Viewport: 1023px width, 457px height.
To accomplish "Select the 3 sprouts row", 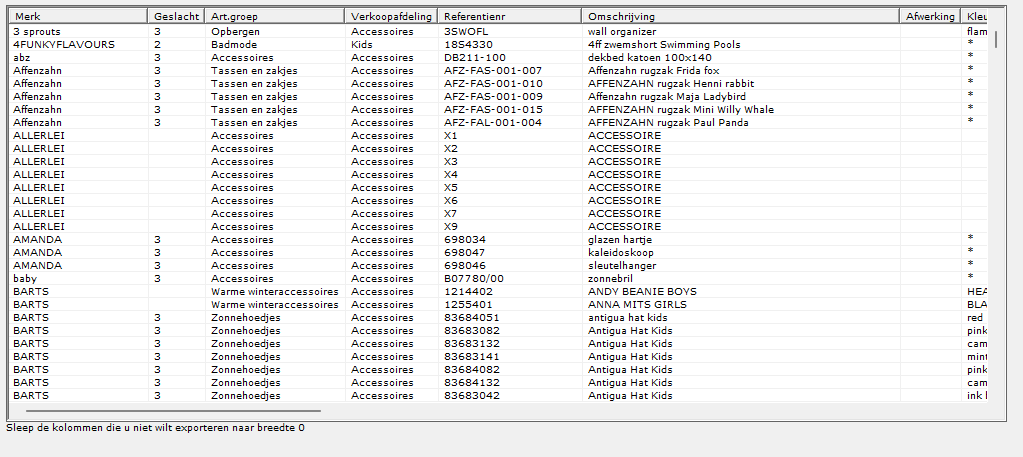I will 498,31.
